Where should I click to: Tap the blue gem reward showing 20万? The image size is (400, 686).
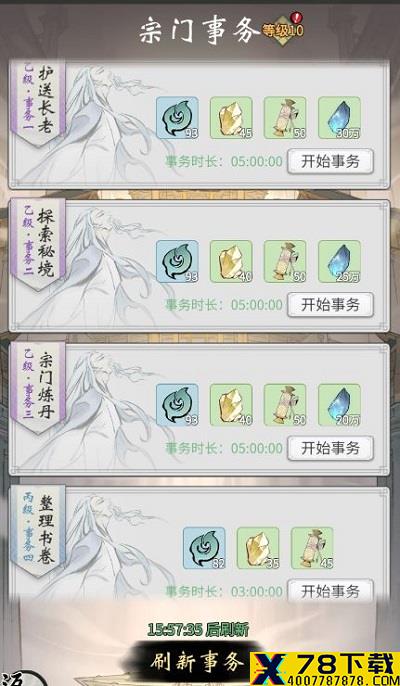coord(339,405)
